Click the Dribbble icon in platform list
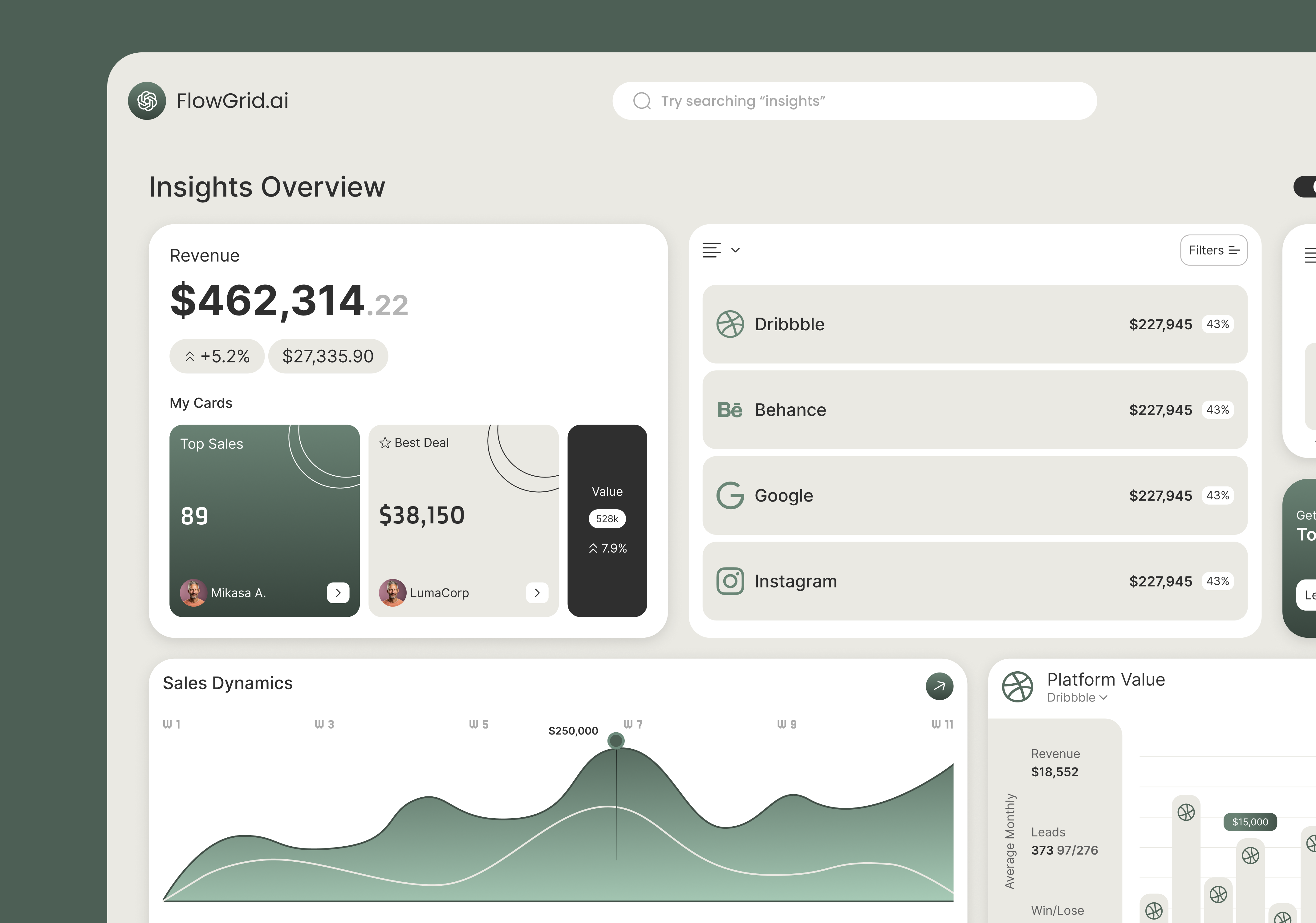1316x923 pixels. coord(730,324)
